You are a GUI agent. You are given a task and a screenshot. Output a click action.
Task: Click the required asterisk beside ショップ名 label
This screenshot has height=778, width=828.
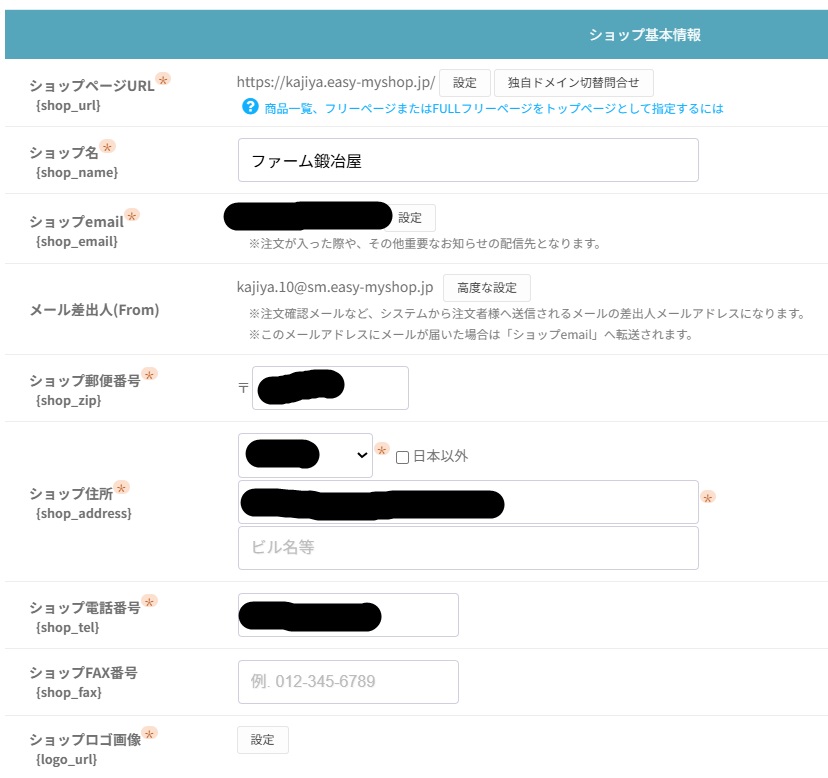108,147
